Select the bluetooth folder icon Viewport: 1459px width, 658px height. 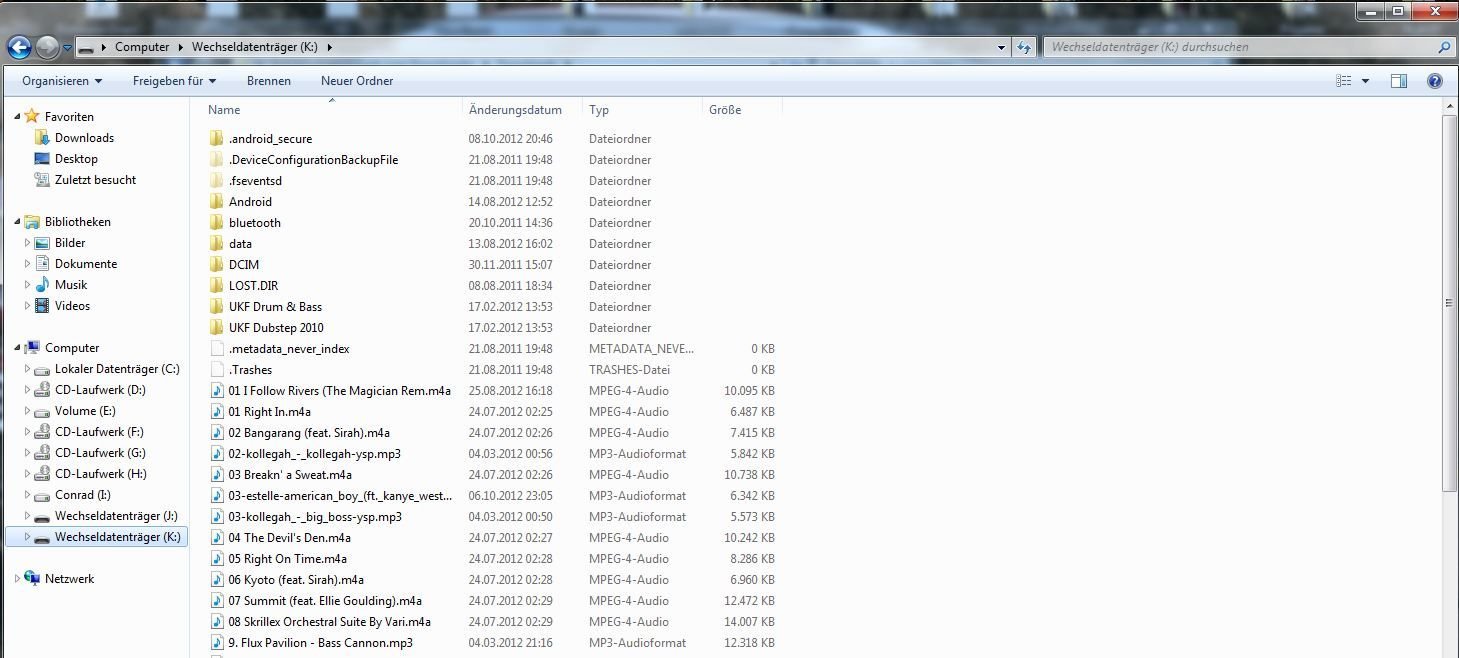[217, 223]
